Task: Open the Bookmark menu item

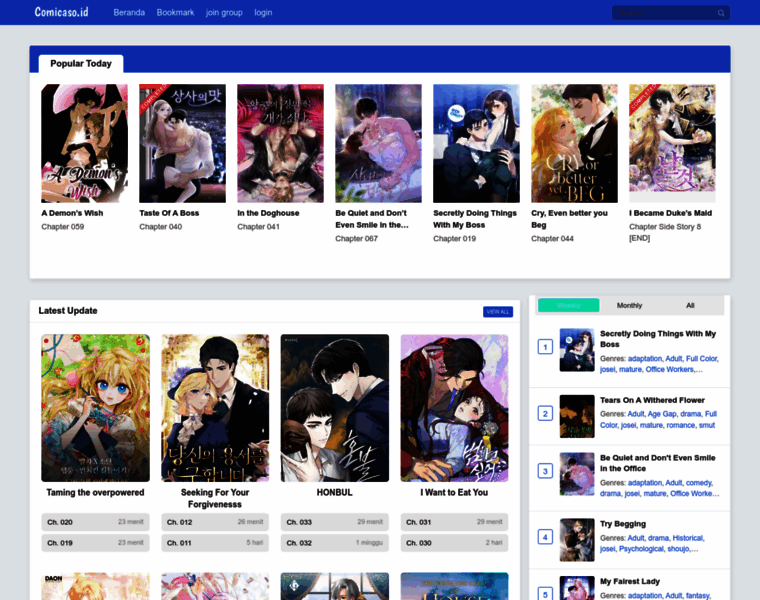Action: [175, 13]
